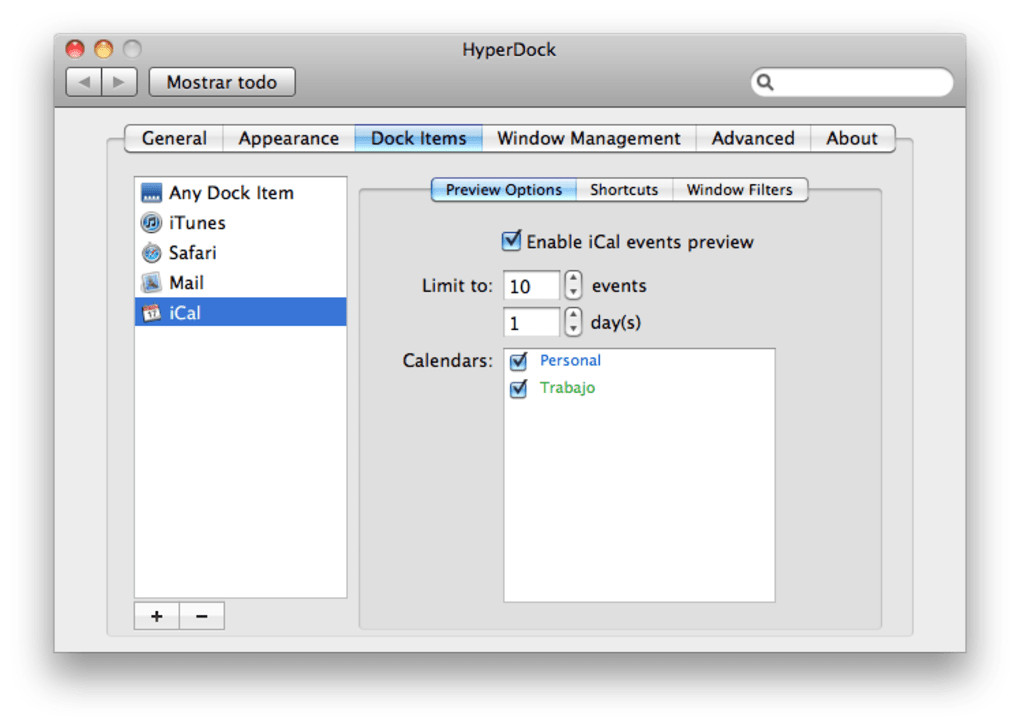Click the Mail stamp icon
Image resolution: width=1020 pixels, height=727 pixels.
(151, 282)
